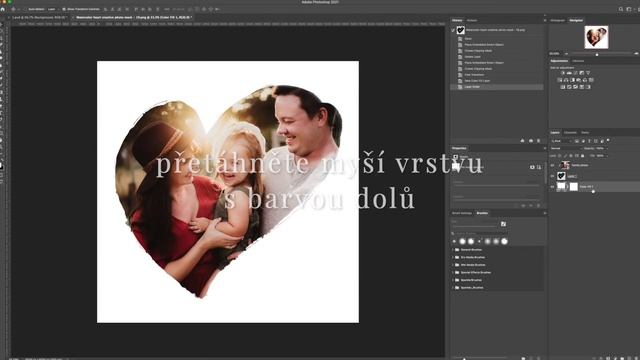640x360 pixels.
Task: Zoom out with Navigator small mountains icon
Action: click(566, 53)
